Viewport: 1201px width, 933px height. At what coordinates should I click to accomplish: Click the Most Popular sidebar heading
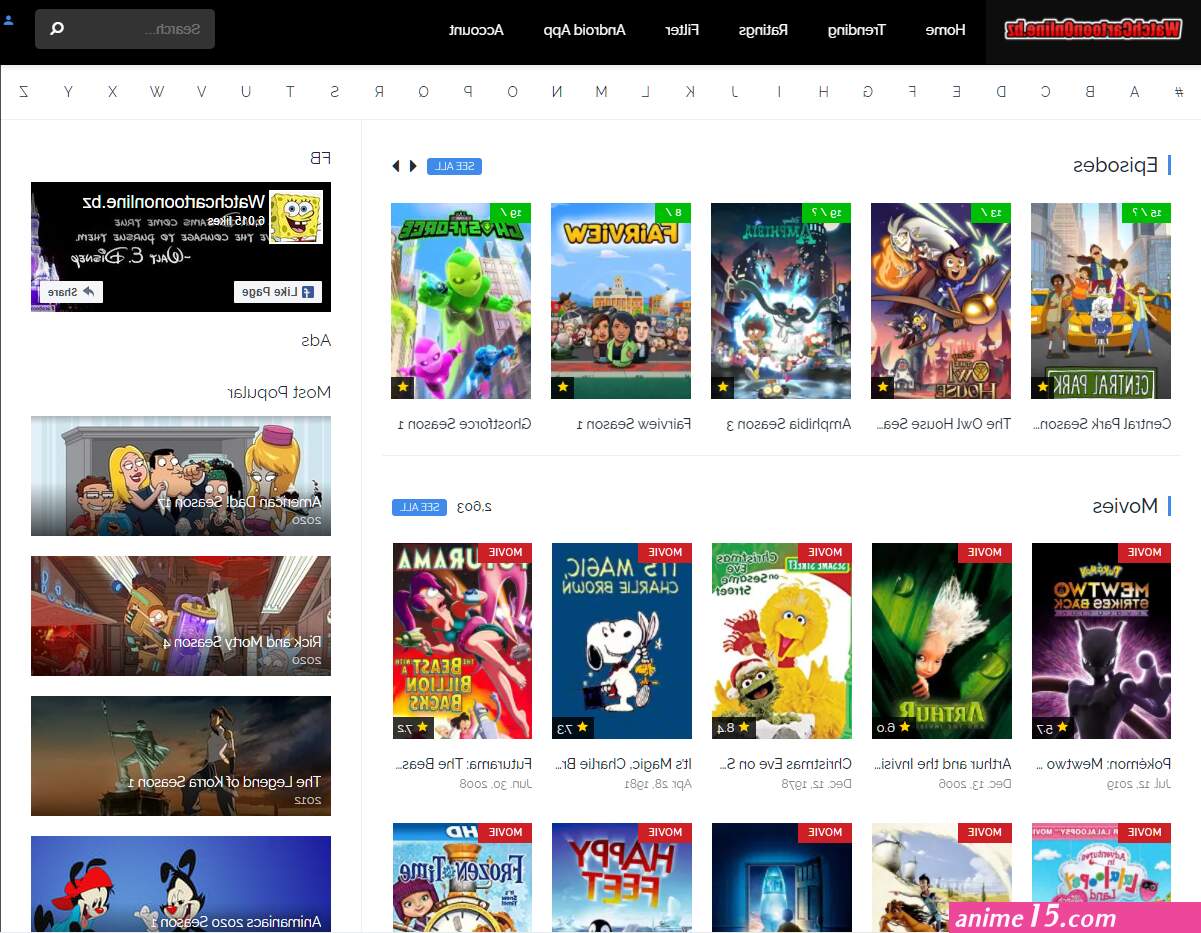pyautogui.click(x=279, y=393)
